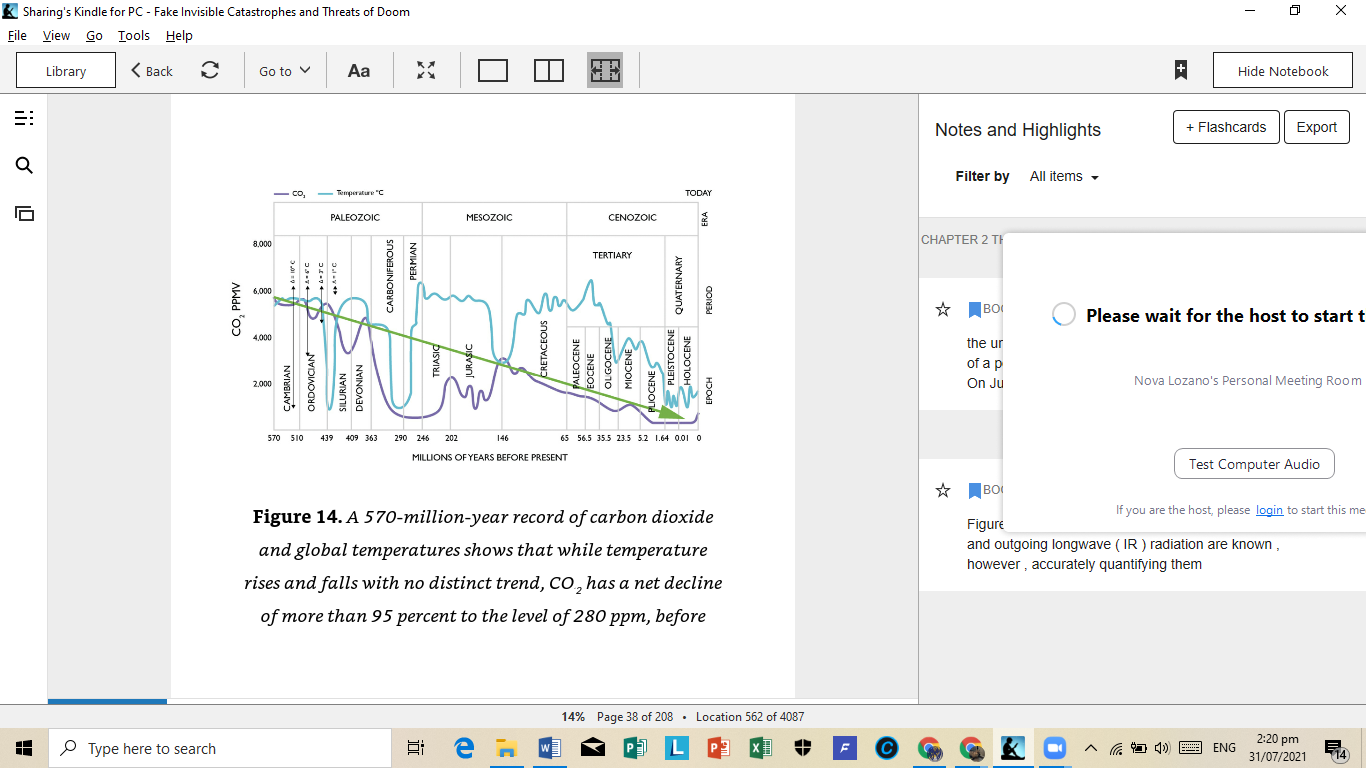Open the table of contents menu icon

(x=24, y=118)
